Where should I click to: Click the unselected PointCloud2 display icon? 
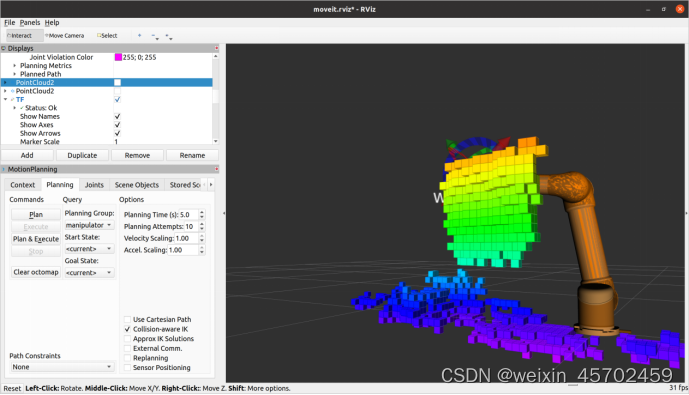point(13,91)
